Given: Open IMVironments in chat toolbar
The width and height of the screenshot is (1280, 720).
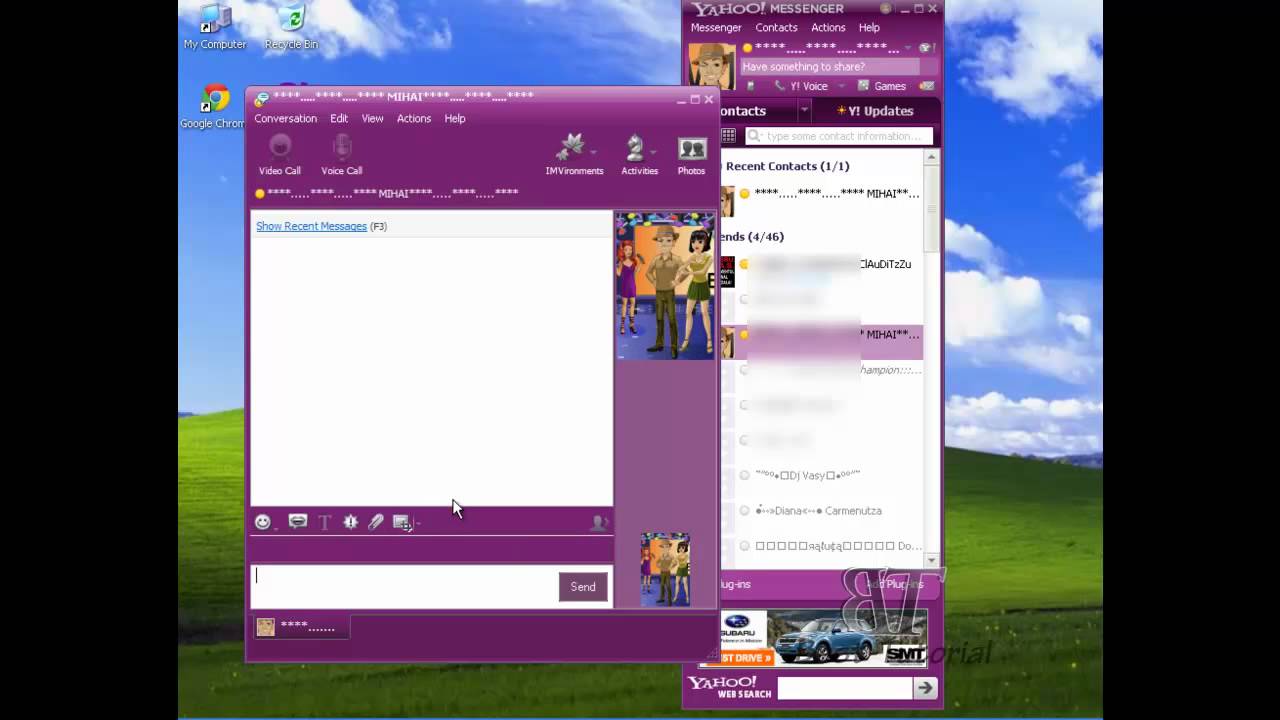Looking at the screenshot, I should tap(572, 155).
